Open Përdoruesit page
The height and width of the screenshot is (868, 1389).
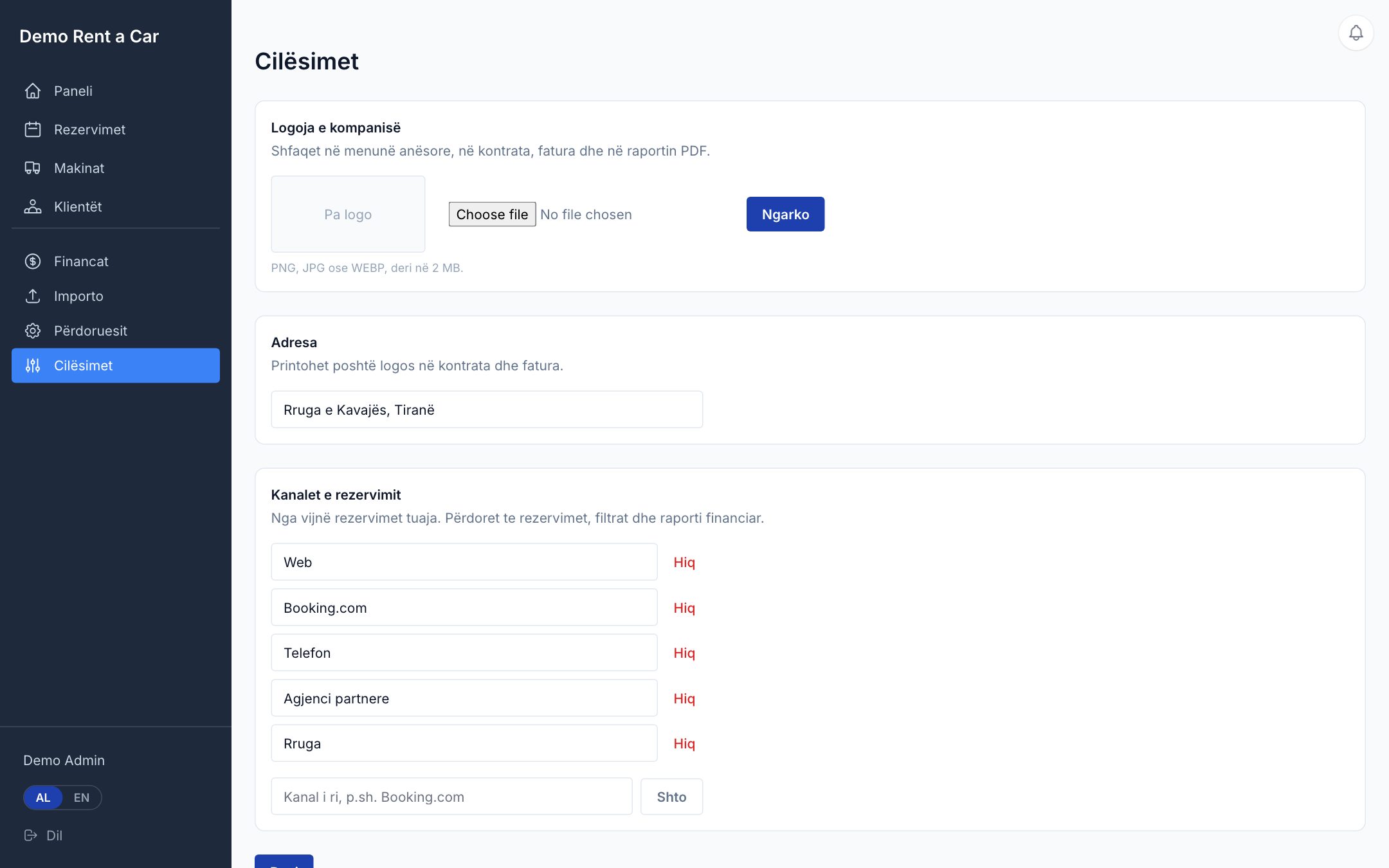(116, 330)
